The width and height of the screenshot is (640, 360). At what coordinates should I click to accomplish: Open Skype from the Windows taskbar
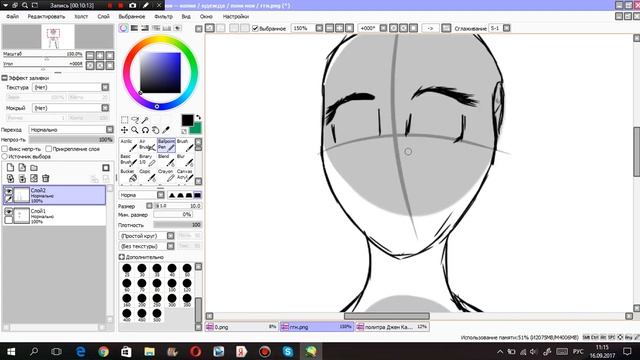tap(288, 351)
